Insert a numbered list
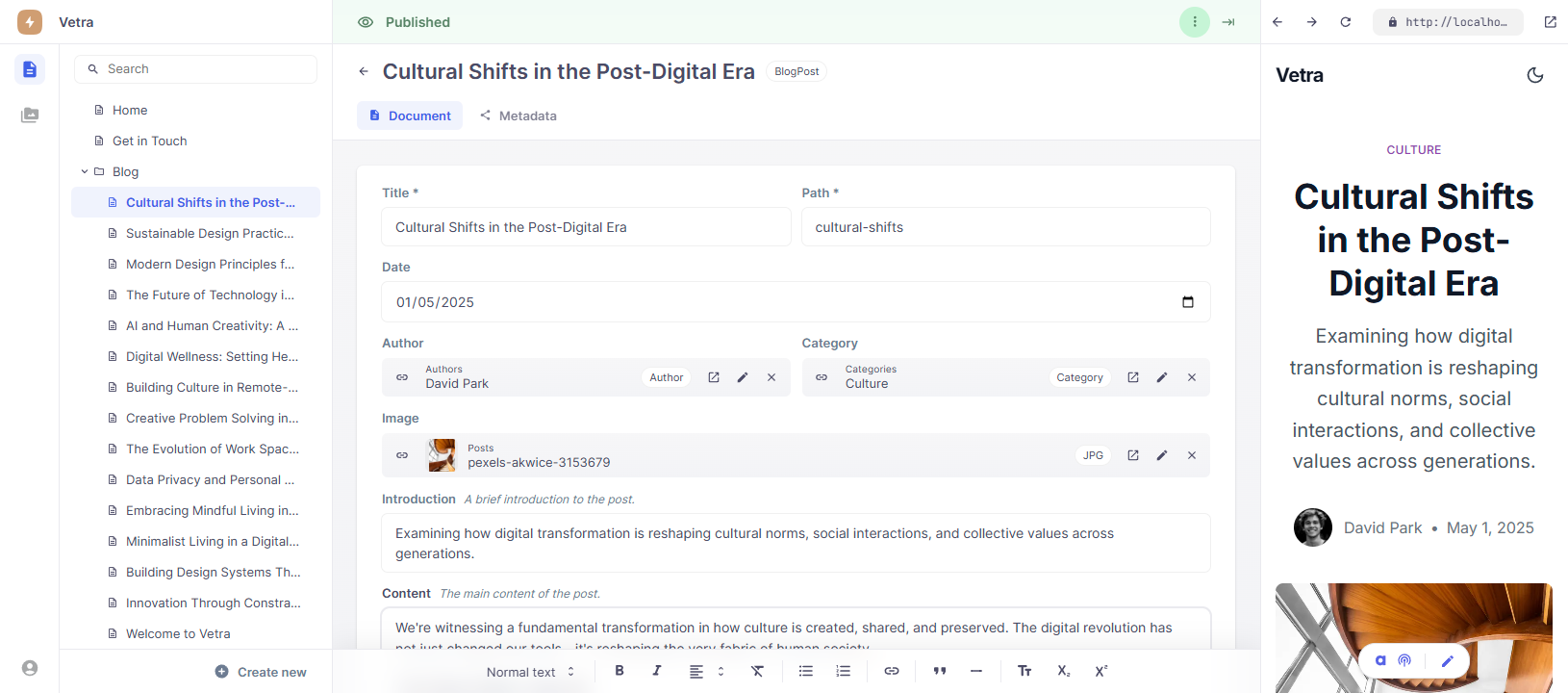 [x=844, y=671]
